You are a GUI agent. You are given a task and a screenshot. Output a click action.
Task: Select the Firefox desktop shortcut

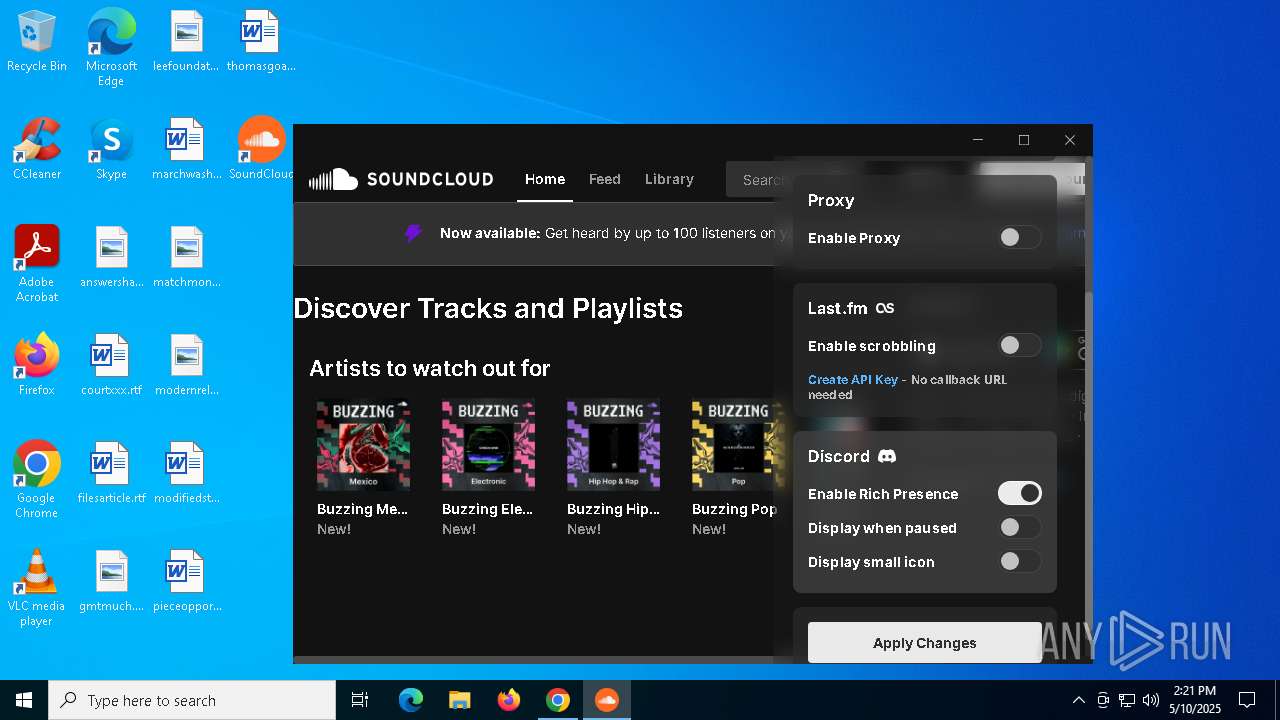(x=37, y=366)
